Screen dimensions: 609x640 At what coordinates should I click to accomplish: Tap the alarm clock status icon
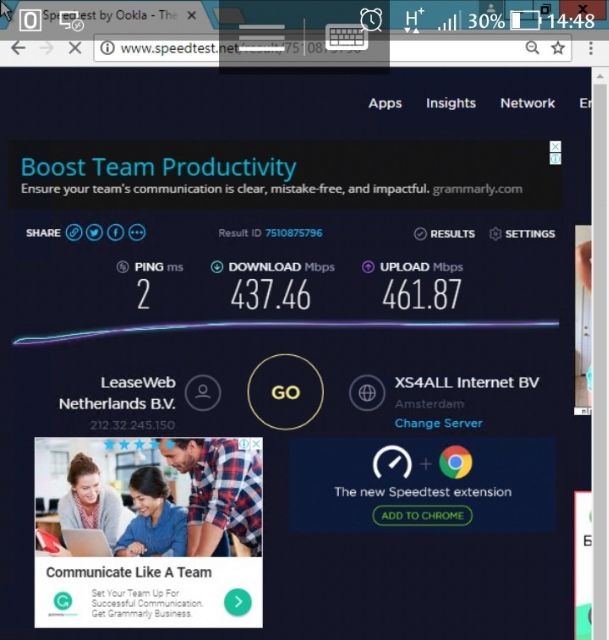371,19
